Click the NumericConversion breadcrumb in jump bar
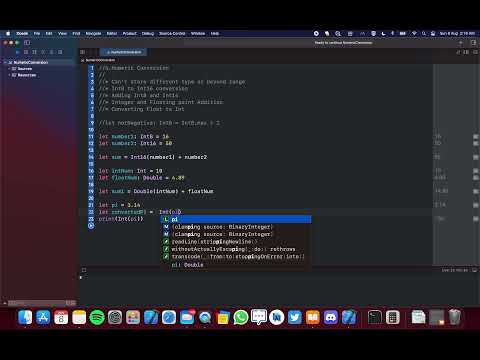The width and height of the screenshot is (480, 360). 98,60
